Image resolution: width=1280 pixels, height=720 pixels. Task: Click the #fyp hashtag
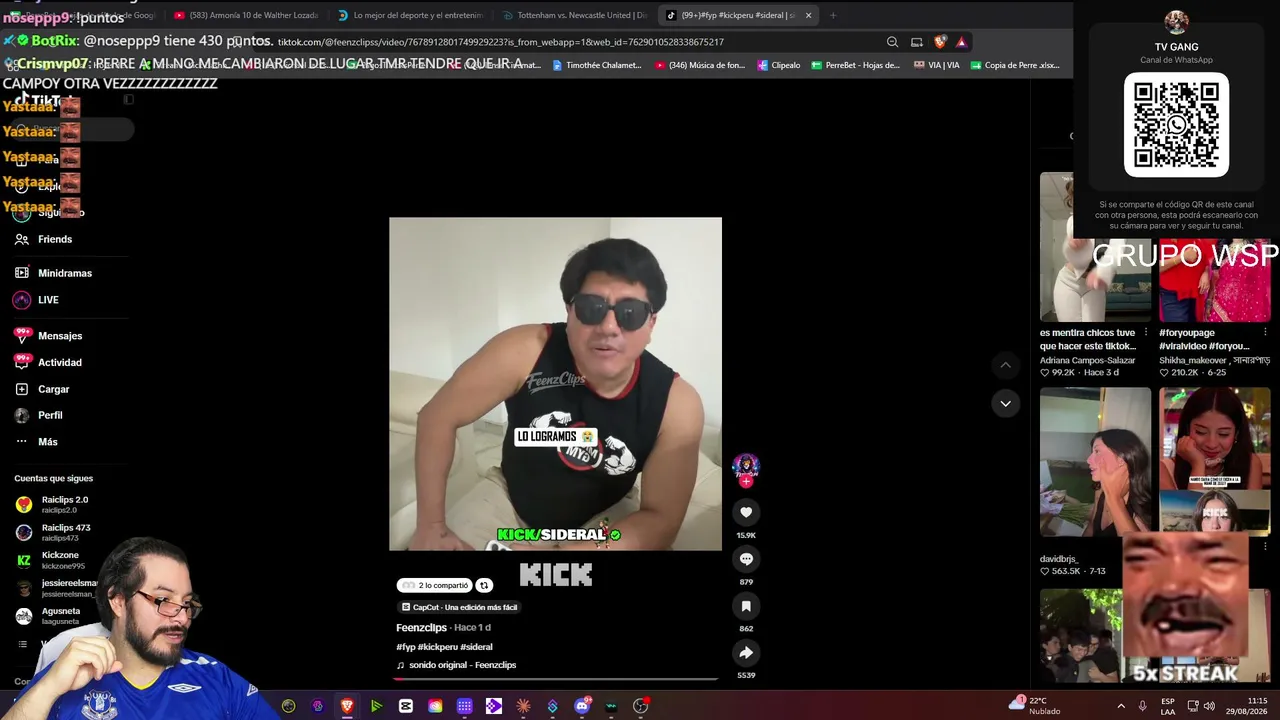tap(405, 647)
